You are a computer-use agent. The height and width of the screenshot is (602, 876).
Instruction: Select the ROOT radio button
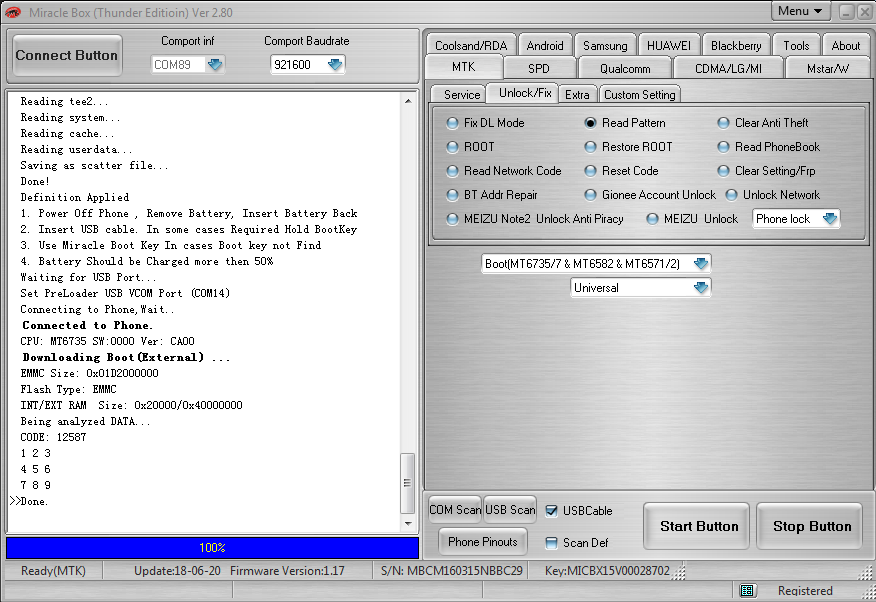[x=452, y=147]
